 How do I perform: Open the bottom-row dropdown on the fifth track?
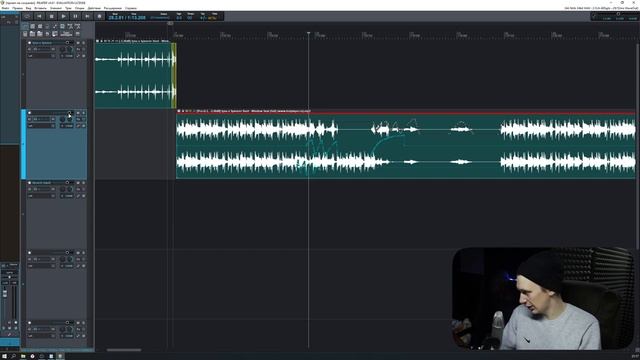[x=41, y=336]
